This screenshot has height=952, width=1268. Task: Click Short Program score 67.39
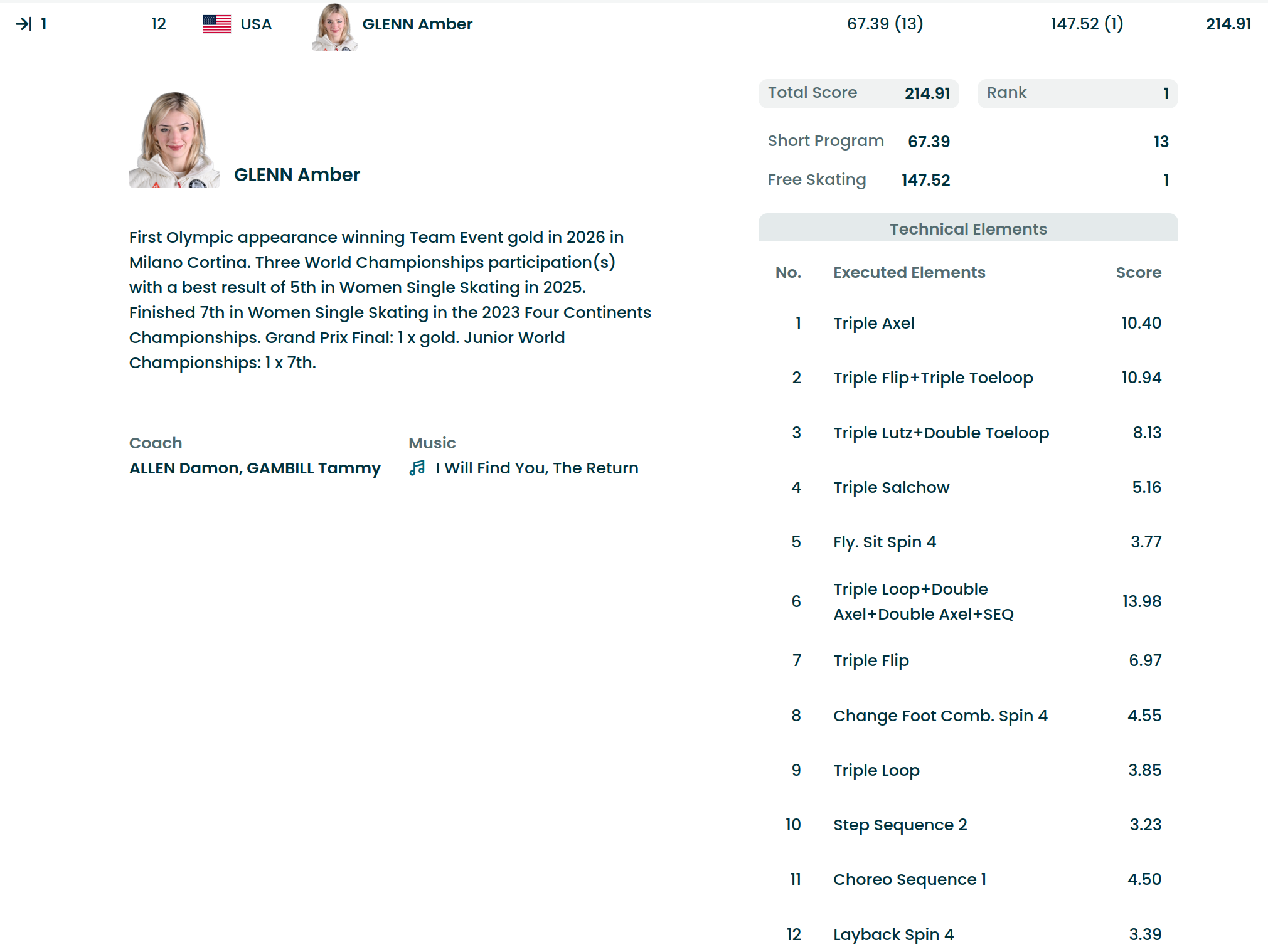point(929,142)
